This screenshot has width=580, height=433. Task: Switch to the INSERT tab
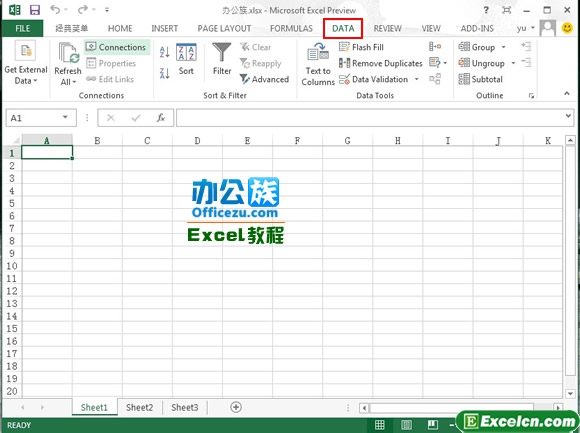pyautogui.click(x=165, y=28)
